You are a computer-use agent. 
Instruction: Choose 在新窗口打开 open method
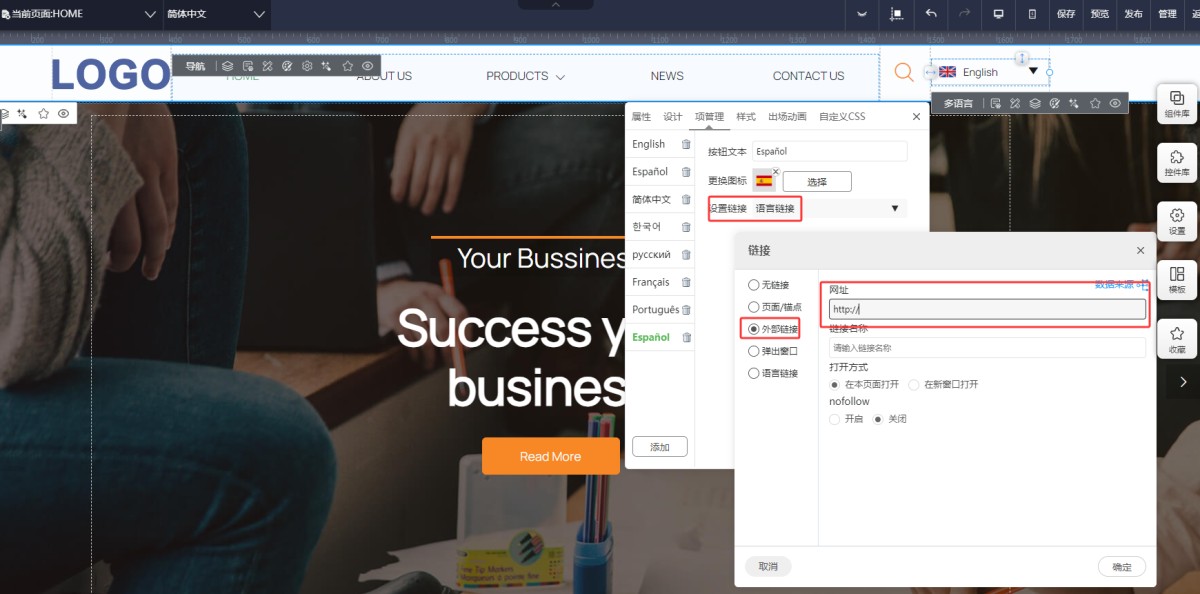914,384
